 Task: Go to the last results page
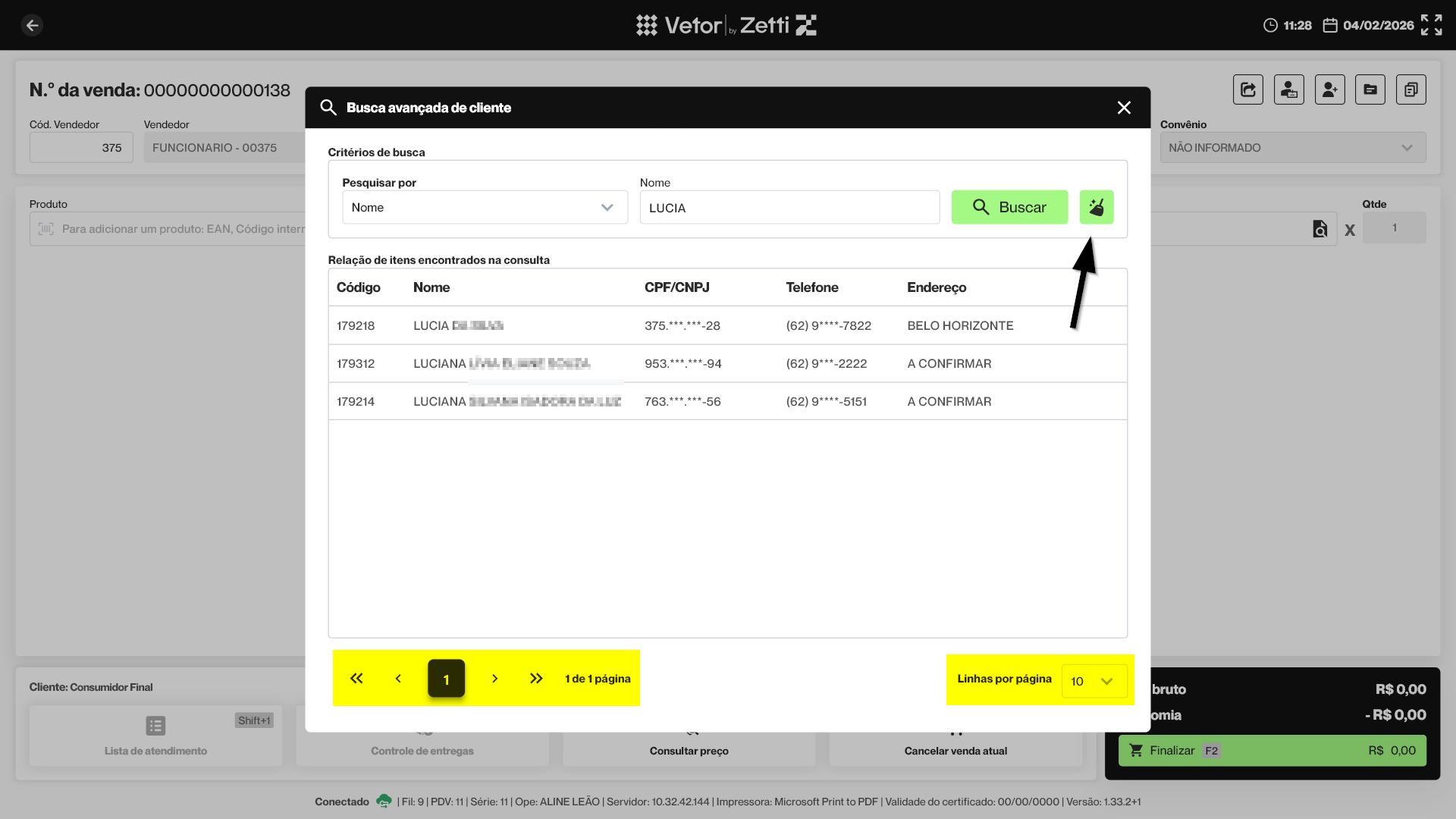click(x=536, y=679)
